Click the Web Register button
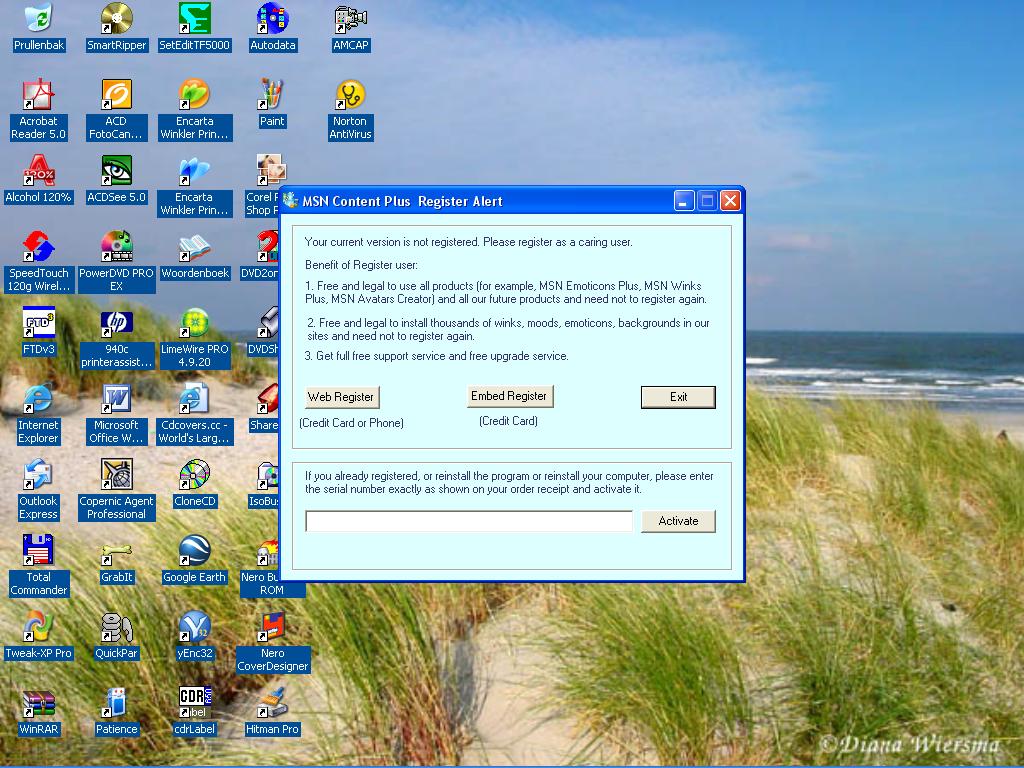Screen dimensions: 1024x768 point(342,397)
